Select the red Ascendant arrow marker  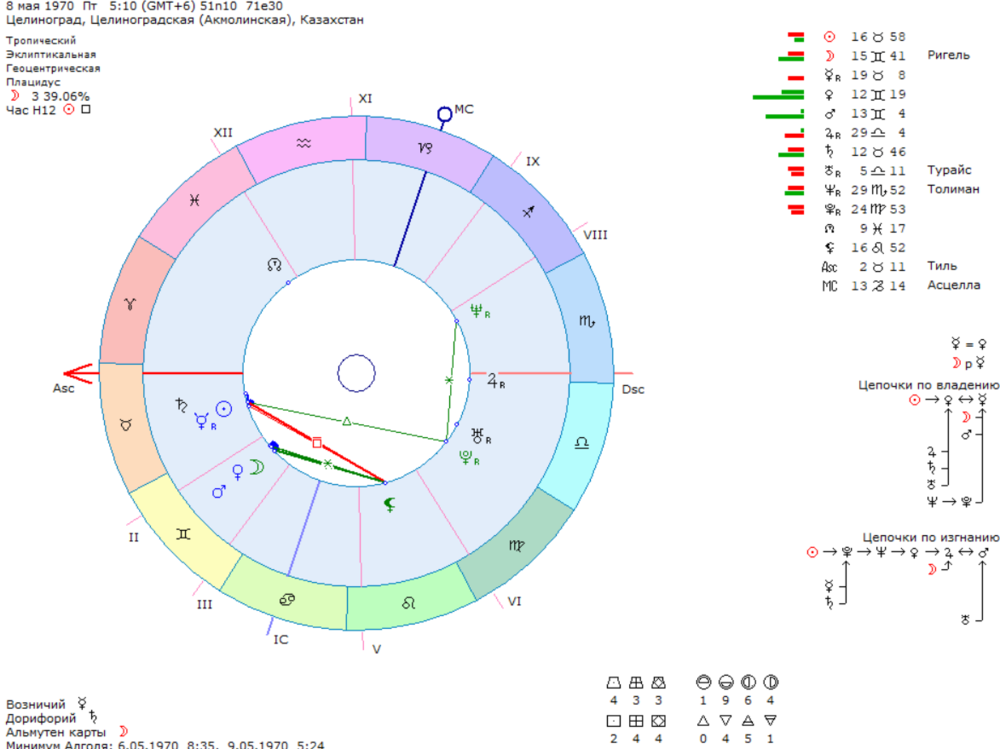pyautogui.click(x=78, y=373)
